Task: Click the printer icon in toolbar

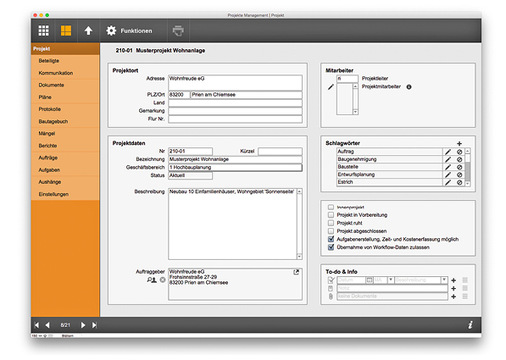Action: pos(178,31)
